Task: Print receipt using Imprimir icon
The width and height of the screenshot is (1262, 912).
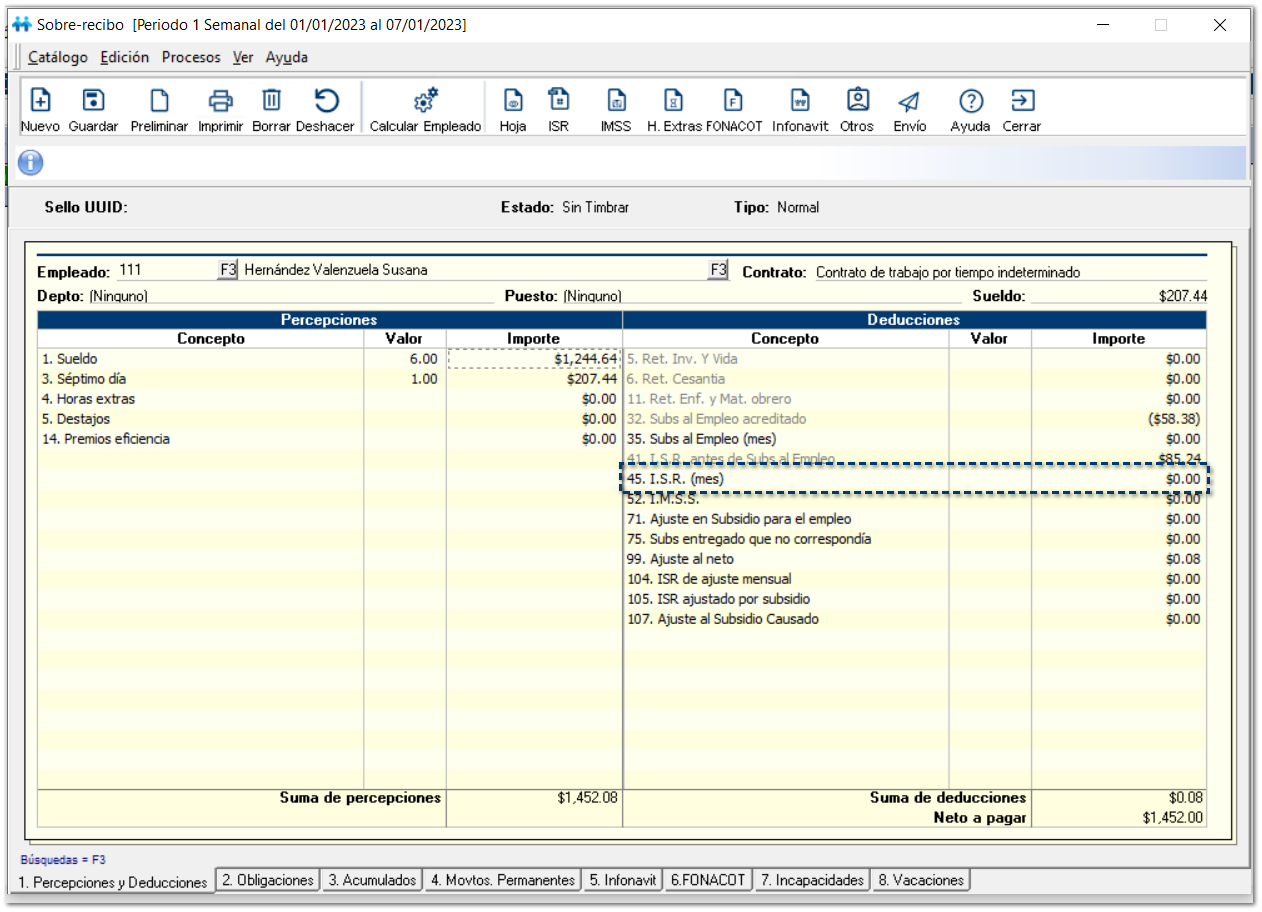Action: 220,101
